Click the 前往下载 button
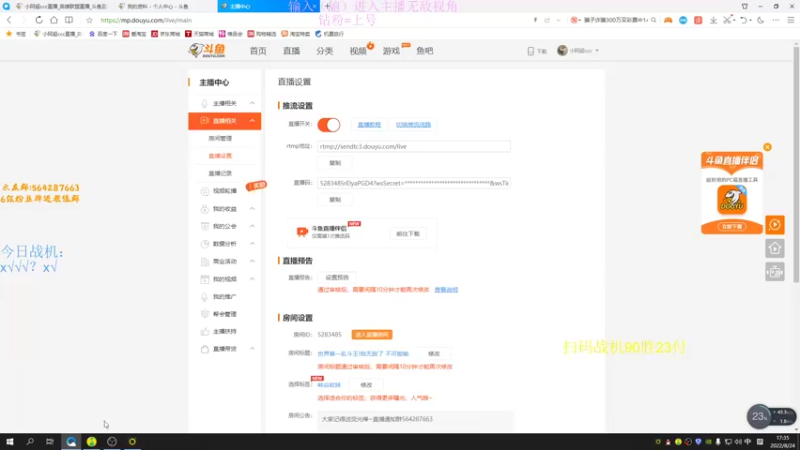Image resolution: width=800 pixels, height=450 pixels. 408,234
